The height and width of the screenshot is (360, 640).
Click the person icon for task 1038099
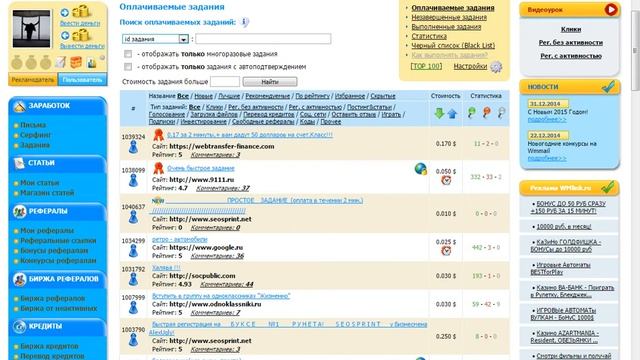tap(133, 180)
